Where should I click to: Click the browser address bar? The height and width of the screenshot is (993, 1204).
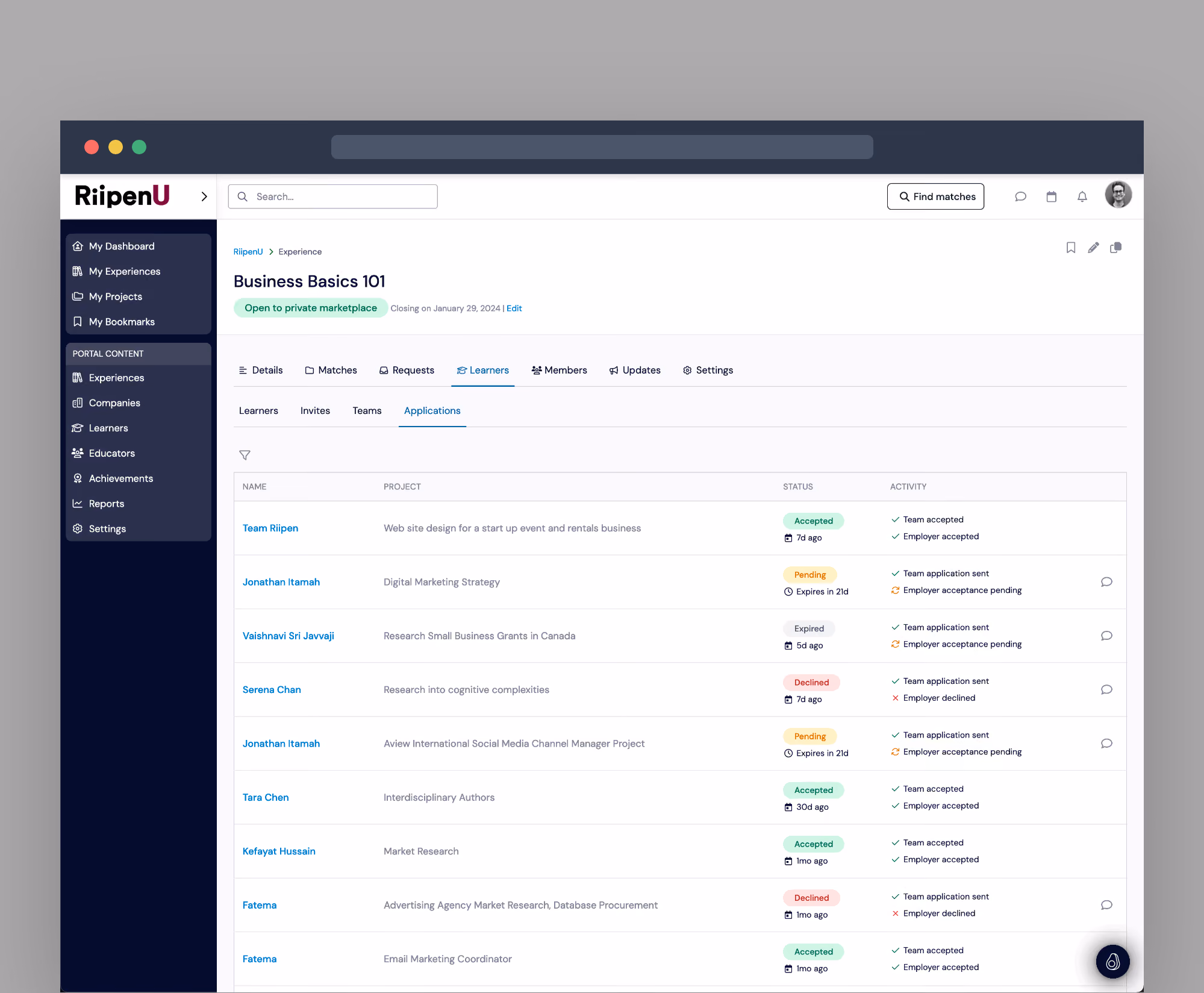click(x=602, y=147)
